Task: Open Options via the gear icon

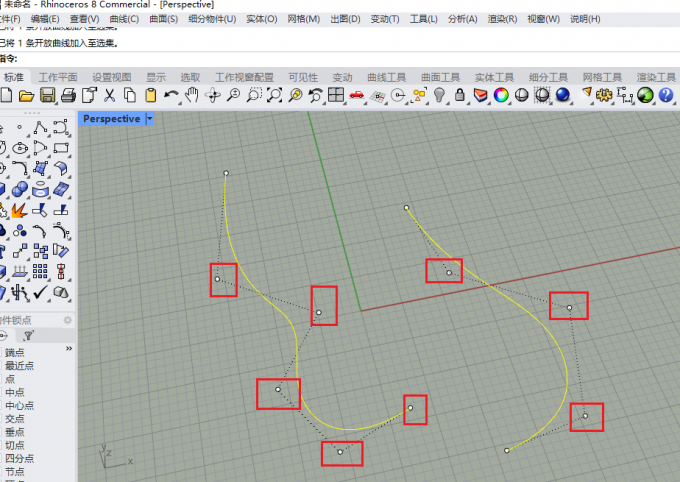Action: pos(604,95)
